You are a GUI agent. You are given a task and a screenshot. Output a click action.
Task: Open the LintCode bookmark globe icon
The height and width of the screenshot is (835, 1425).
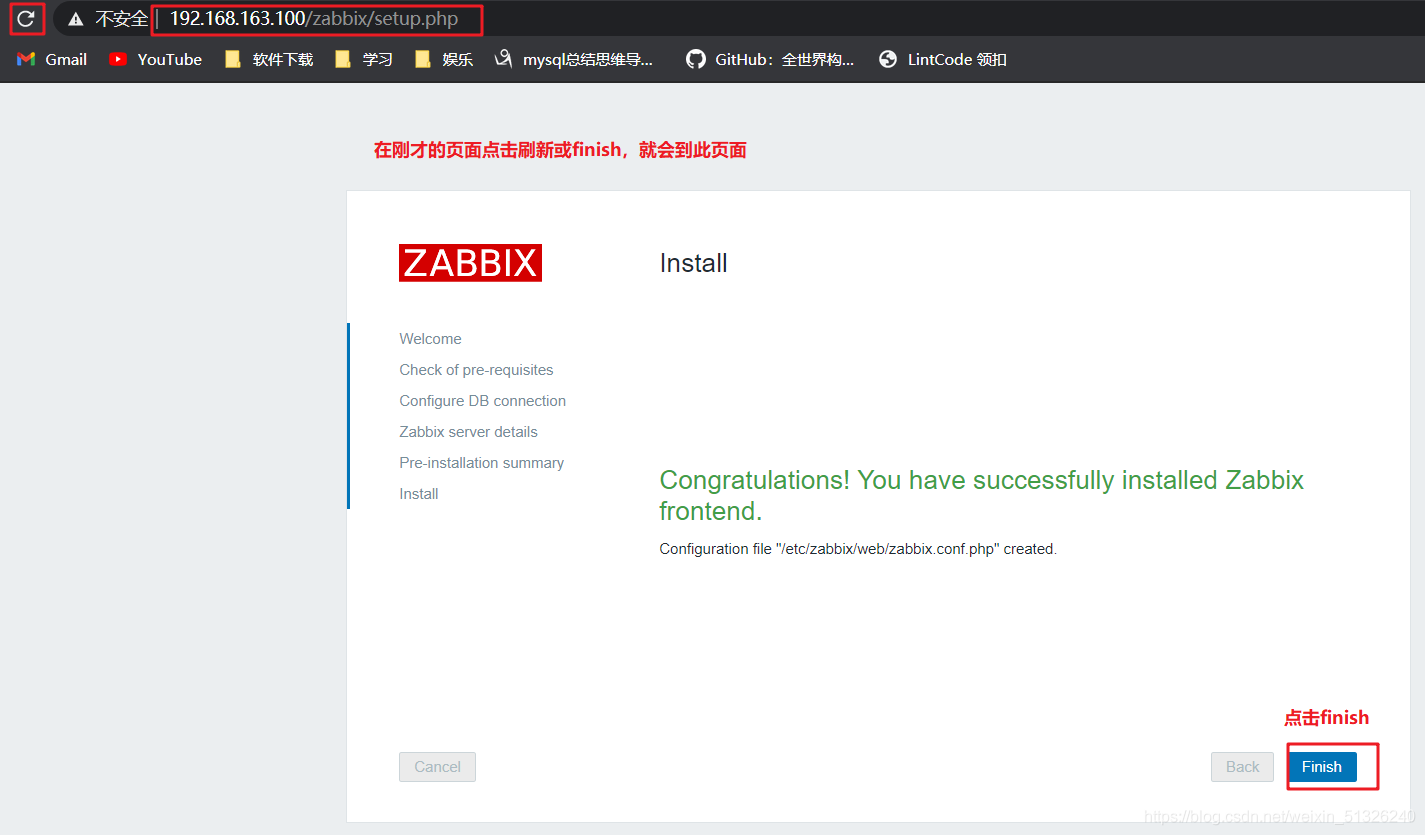[888, 60]
